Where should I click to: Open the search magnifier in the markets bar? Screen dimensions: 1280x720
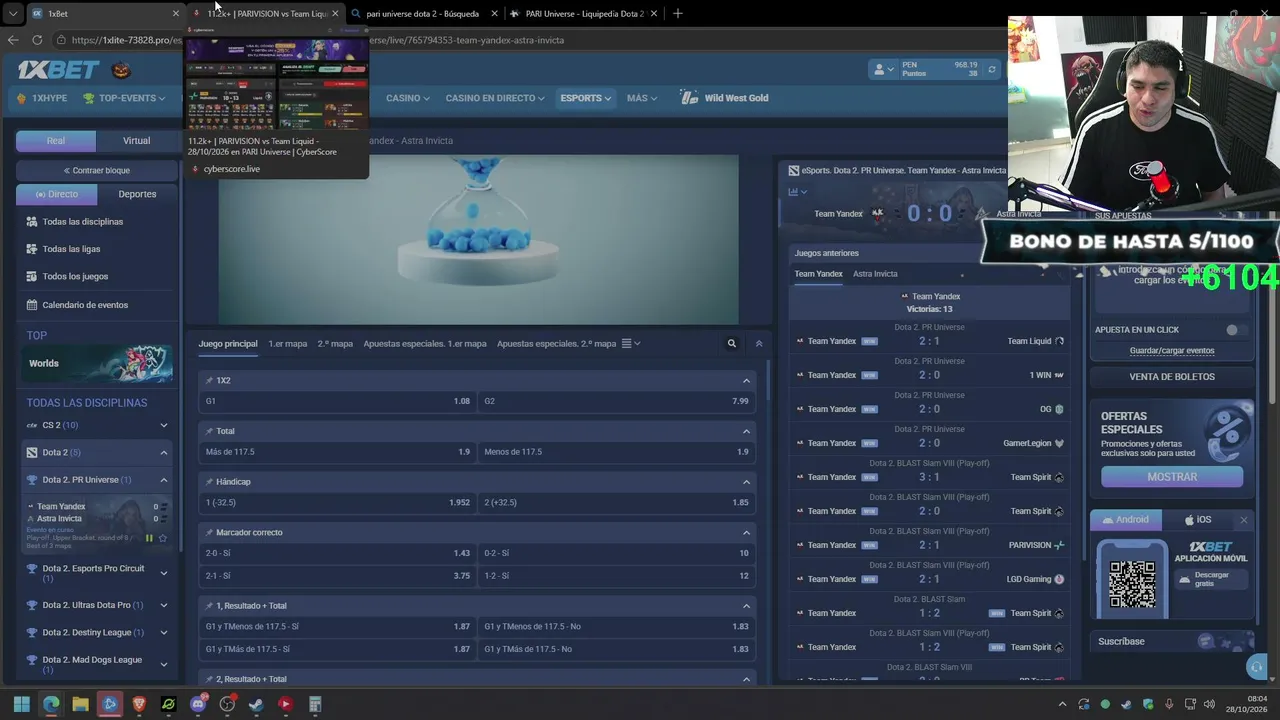tap(731, 344)
